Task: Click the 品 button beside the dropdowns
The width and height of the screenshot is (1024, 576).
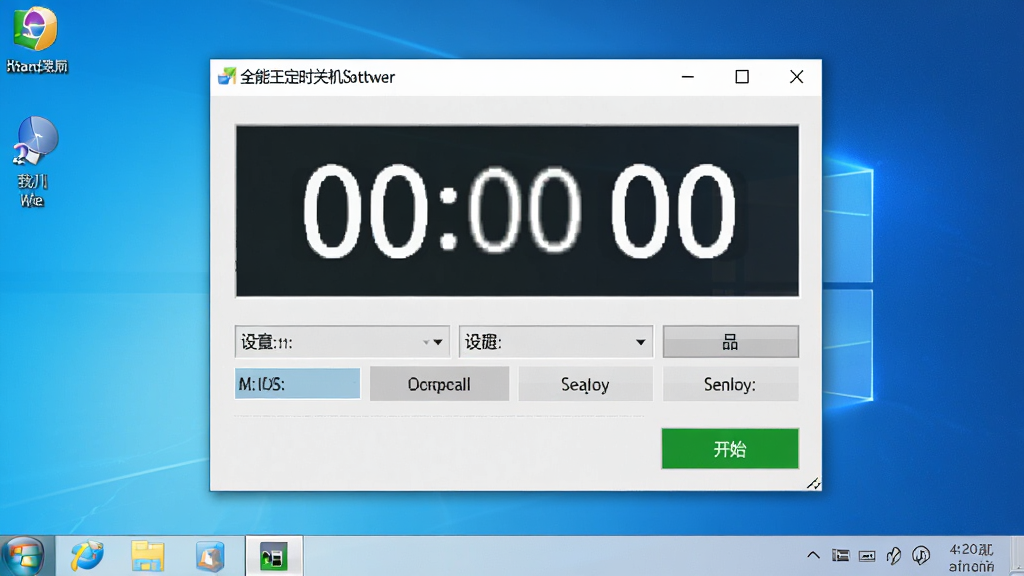Action: (x=730, y=342)
